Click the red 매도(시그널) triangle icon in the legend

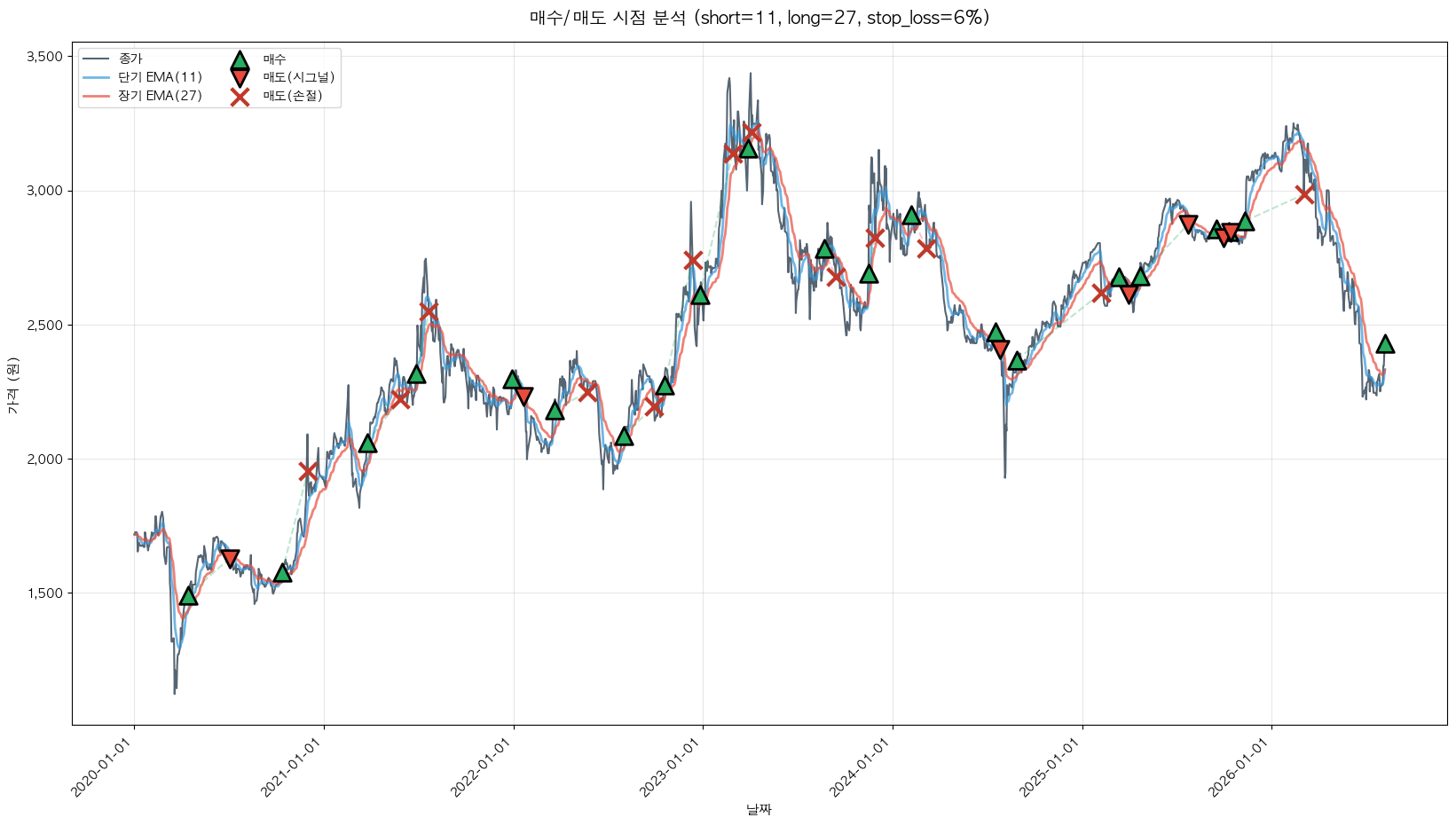(x=240, y=77)
